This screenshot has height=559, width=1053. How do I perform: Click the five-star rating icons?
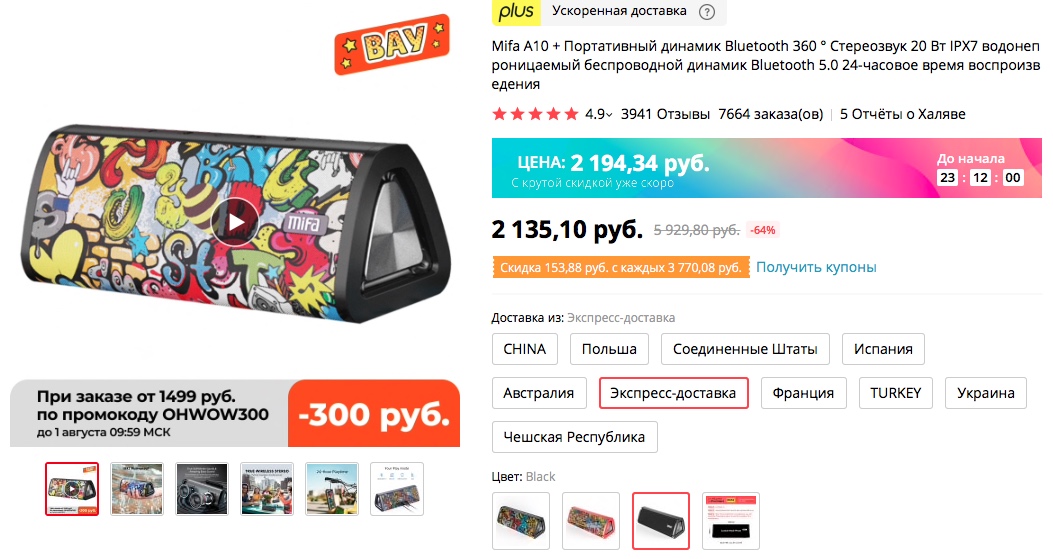pyautogui.click(x=535, y=114)
